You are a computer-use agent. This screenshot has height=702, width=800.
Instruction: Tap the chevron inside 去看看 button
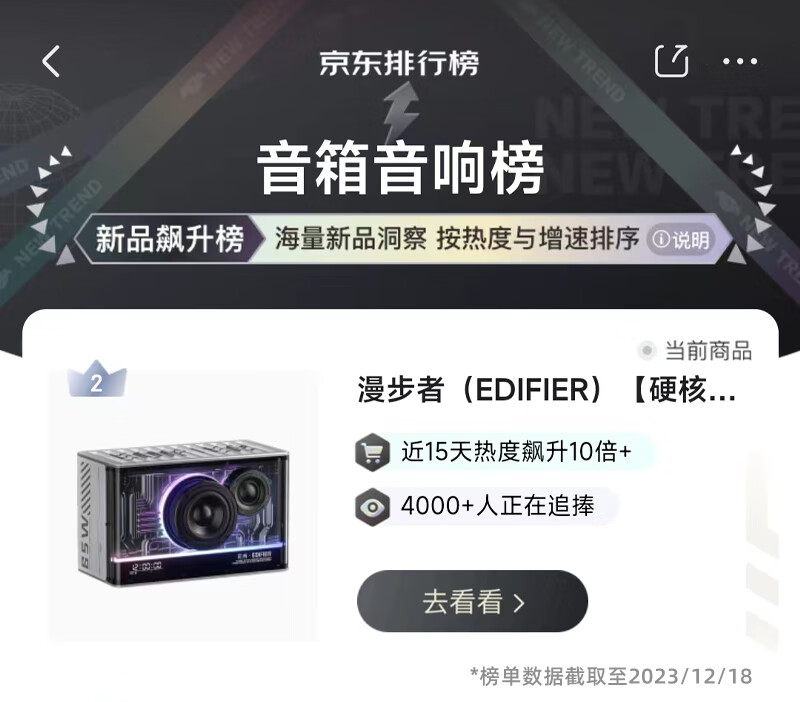519,603
